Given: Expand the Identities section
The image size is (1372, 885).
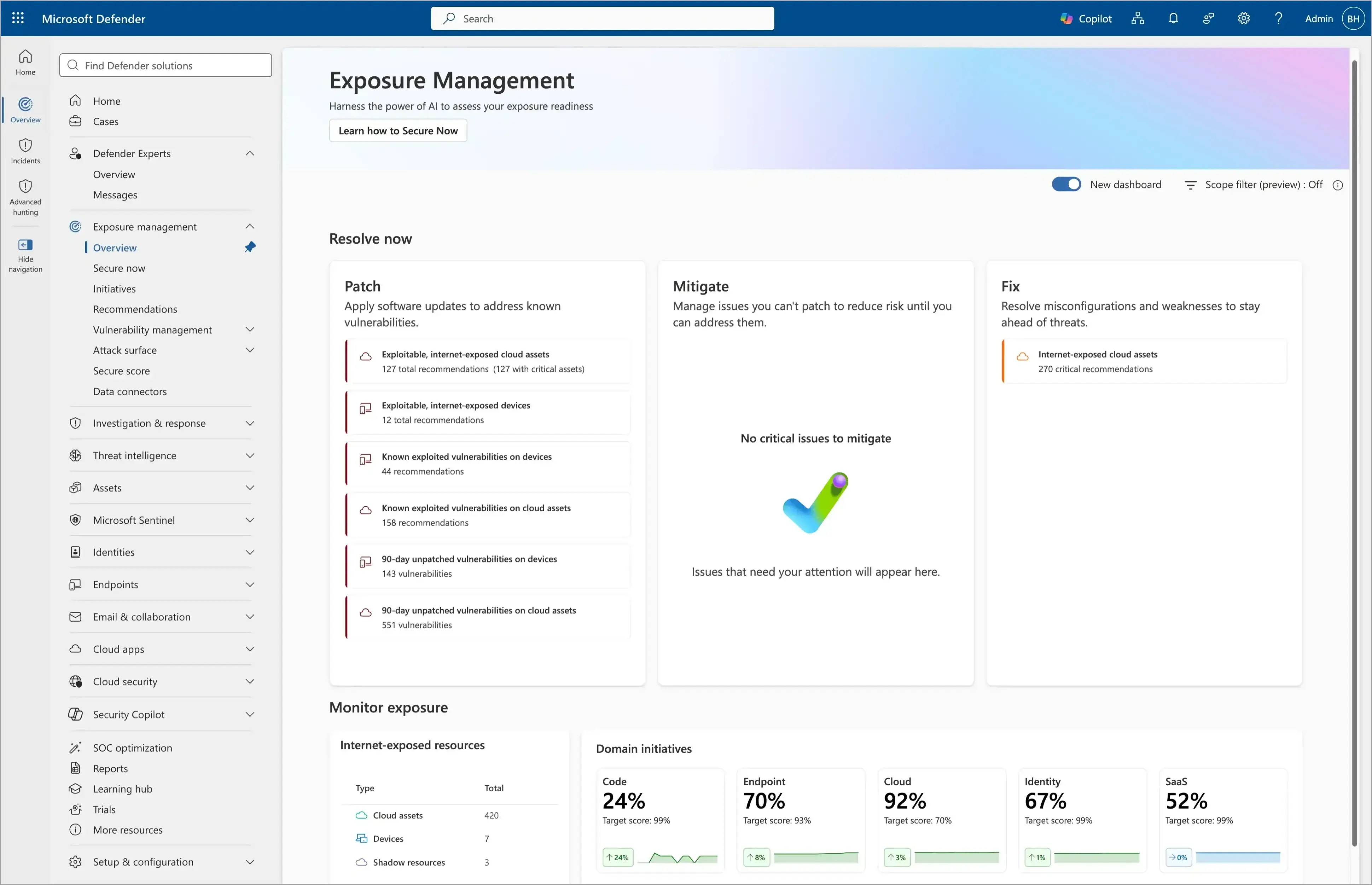Looking at the screenshot, I should tap(250, 552).
